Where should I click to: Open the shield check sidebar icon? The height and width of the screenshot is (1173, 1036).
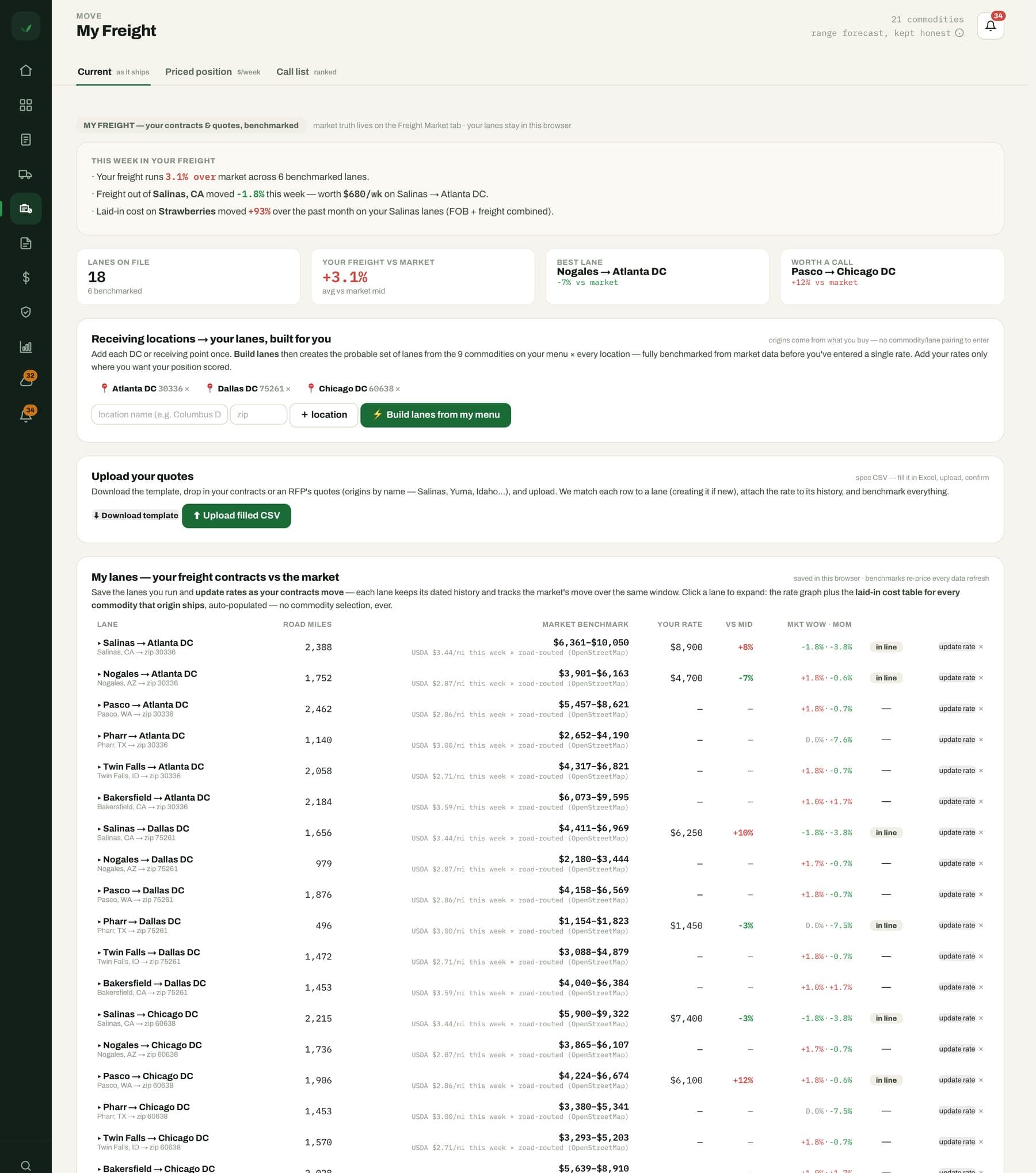tap(26, 312)
